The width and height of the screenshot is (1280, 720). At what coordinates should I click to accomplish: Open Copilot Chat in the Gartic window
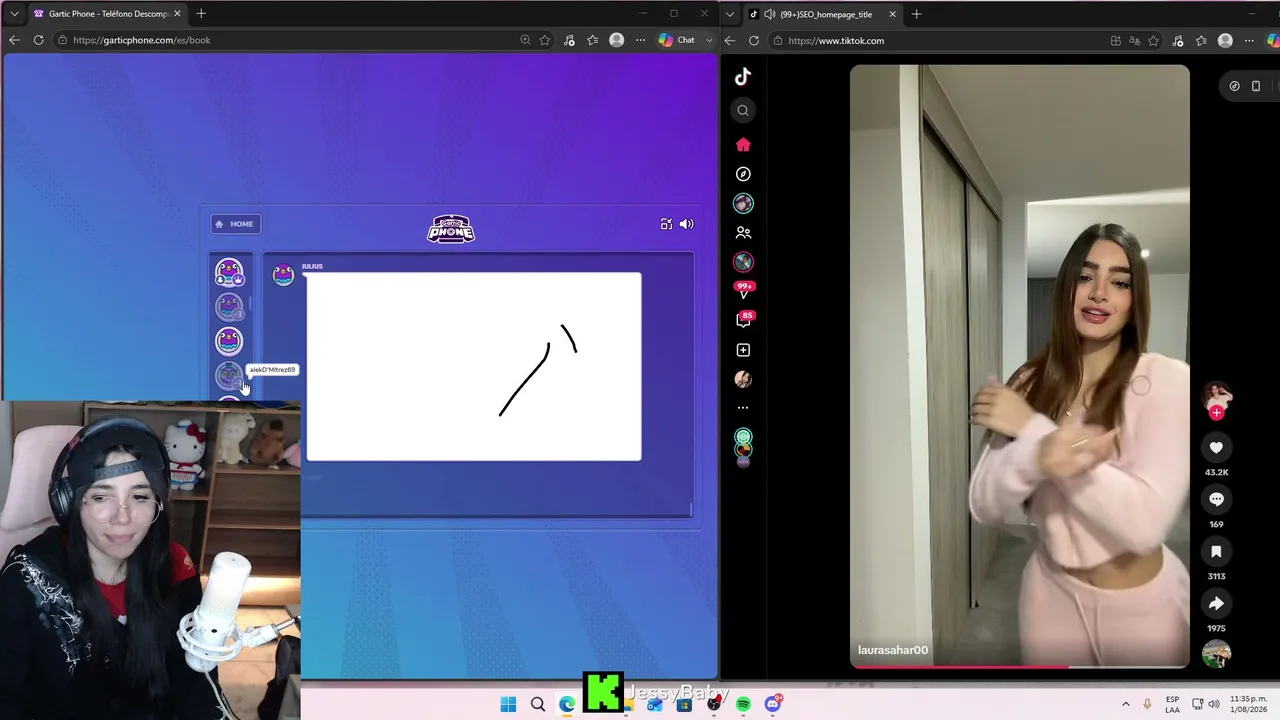[677, 40]
